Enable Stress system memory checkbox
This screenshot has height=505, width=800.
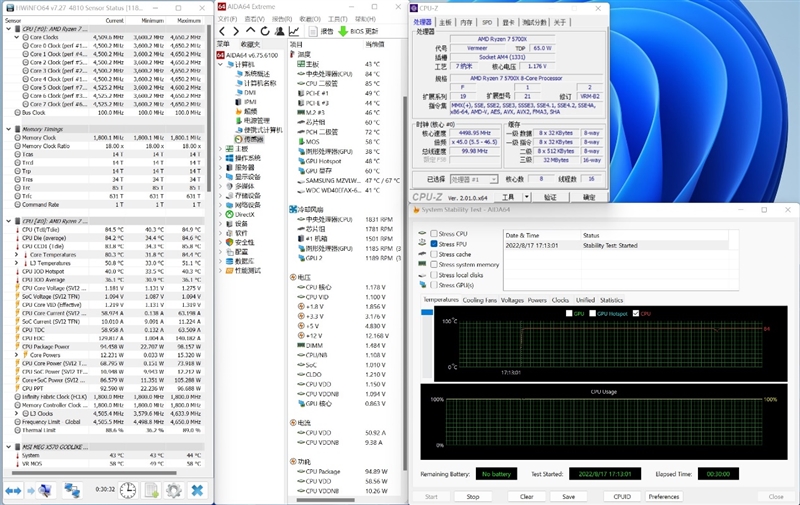pos(434,264)
